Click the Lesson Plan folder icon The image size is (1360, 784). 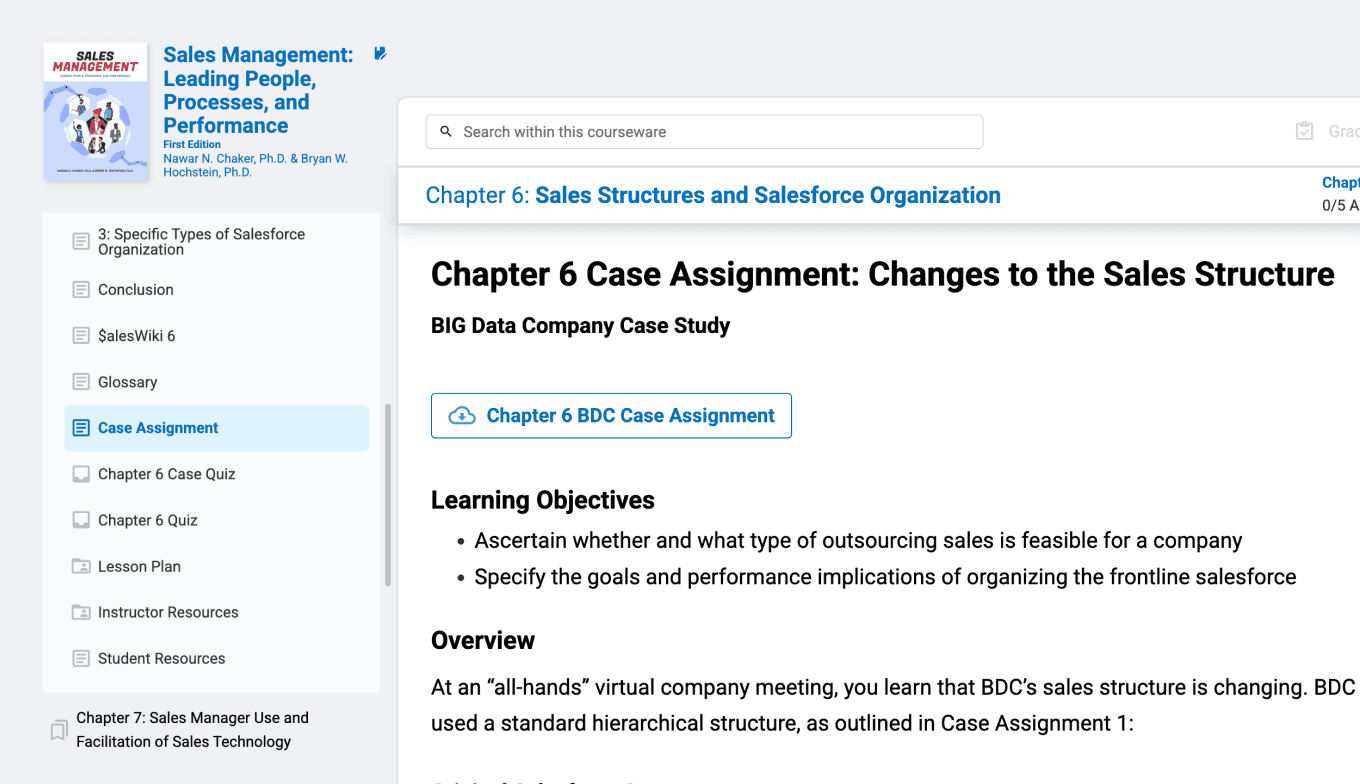click(x=81, y=567)
